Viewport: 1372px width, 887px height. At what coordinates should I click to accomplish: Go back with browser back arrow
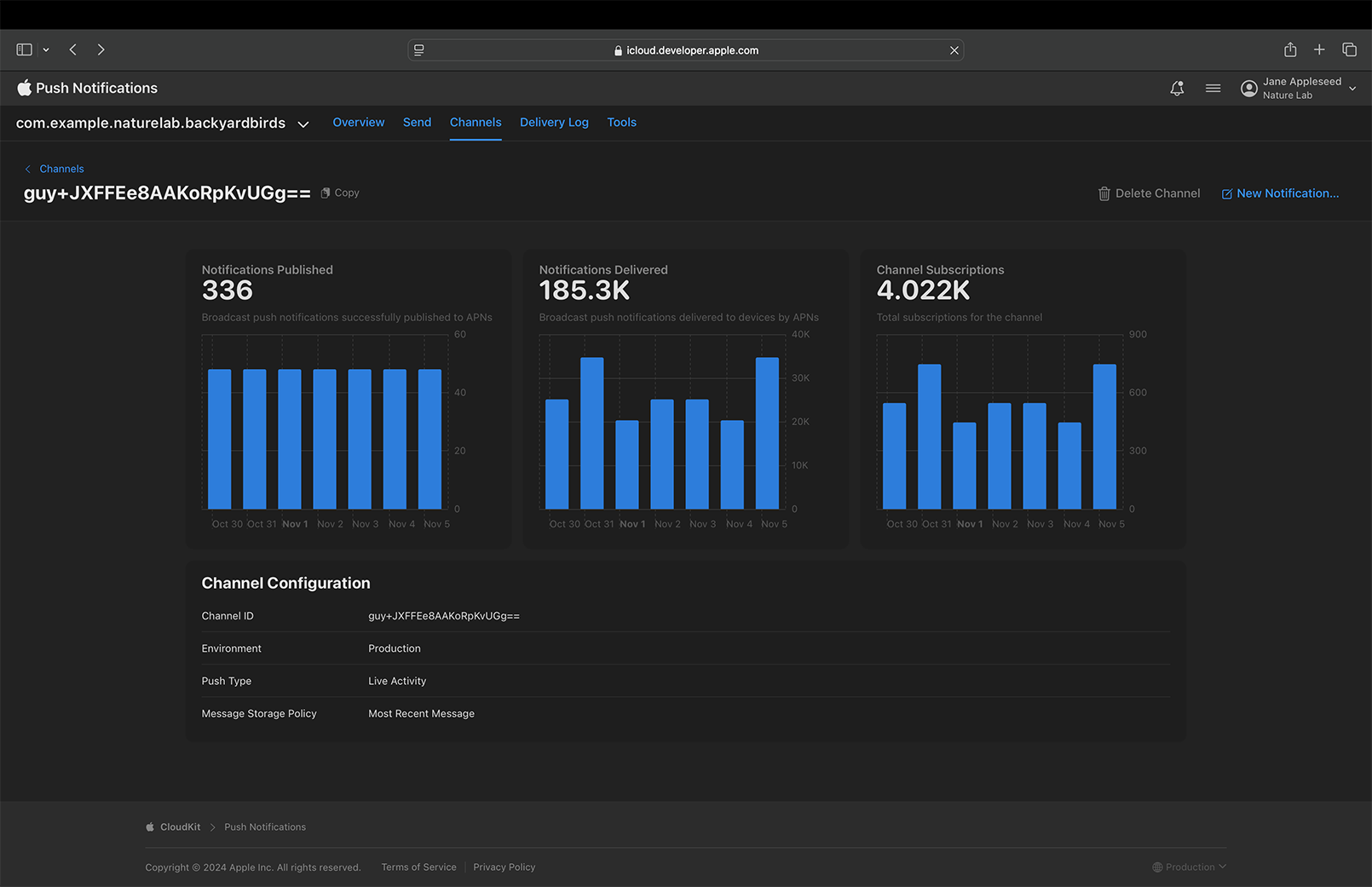pos(73,49)
